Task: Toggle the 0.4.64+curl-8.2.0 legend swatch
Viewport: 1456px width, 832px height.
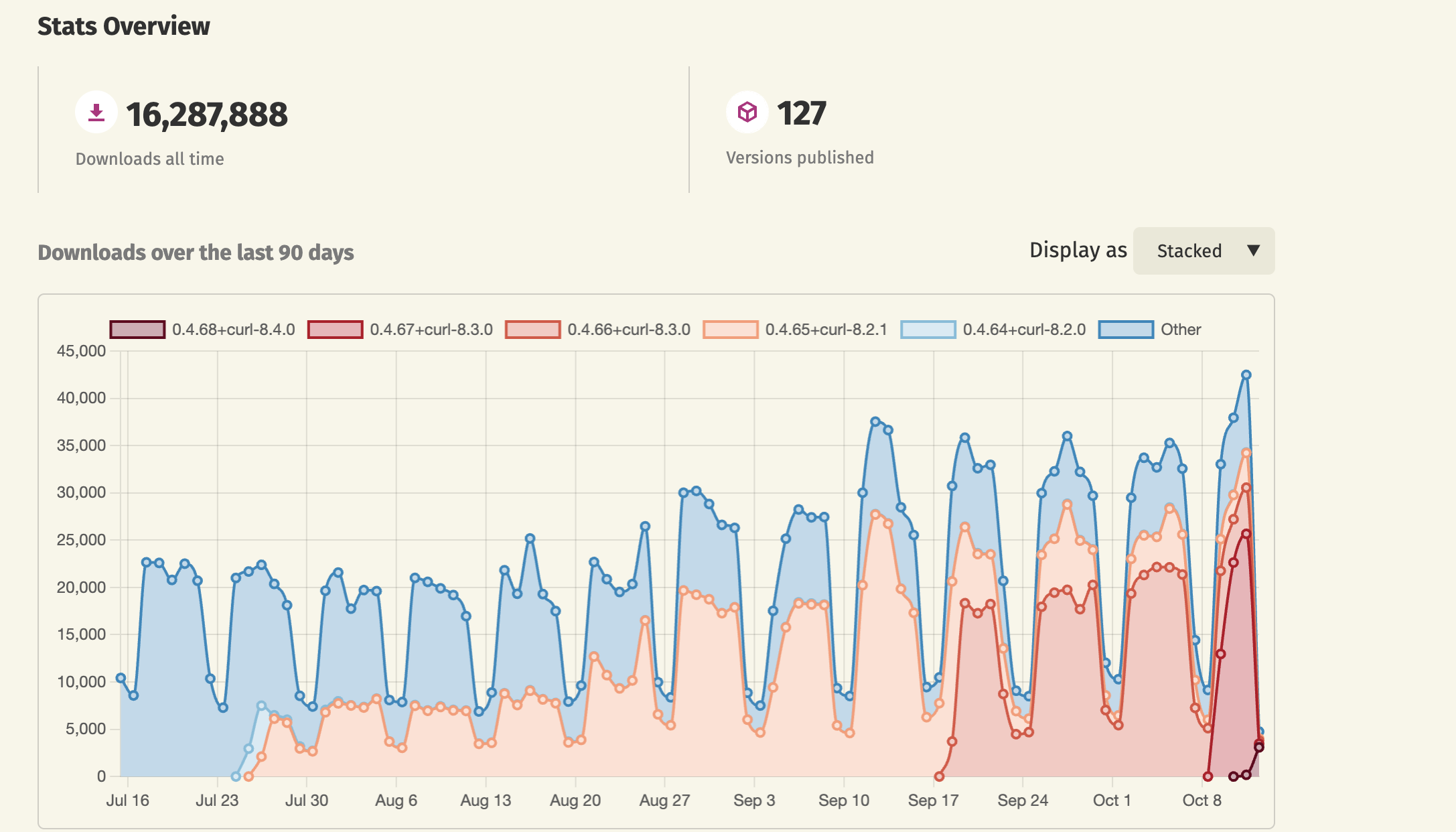Action: point(928,330)
